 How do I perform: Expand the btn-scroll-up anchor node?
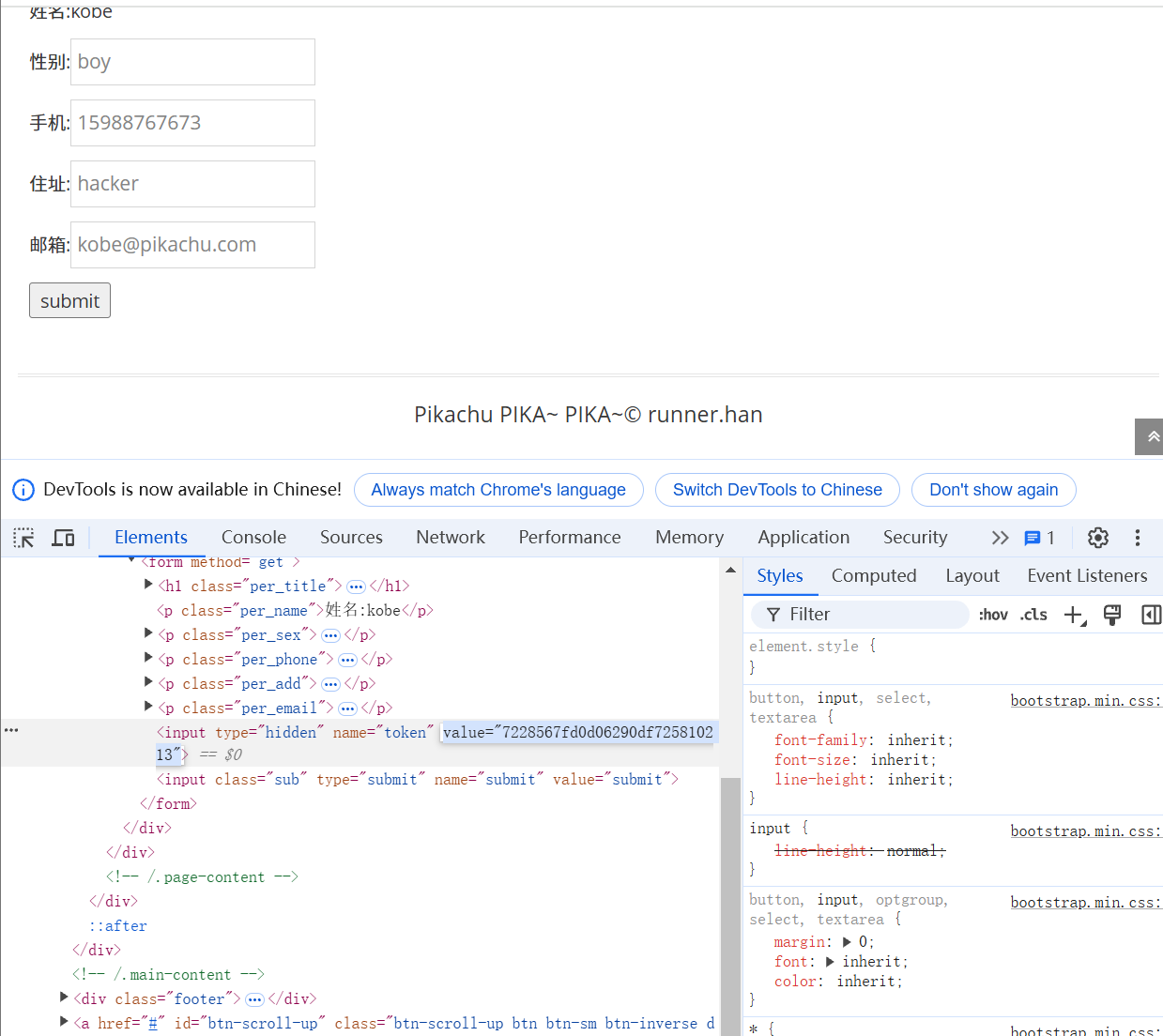[x=64, y=1022]
